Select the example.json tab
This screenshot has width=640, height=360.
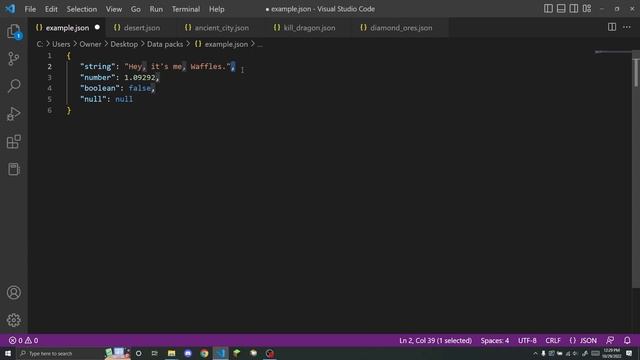tap(67, 28)
